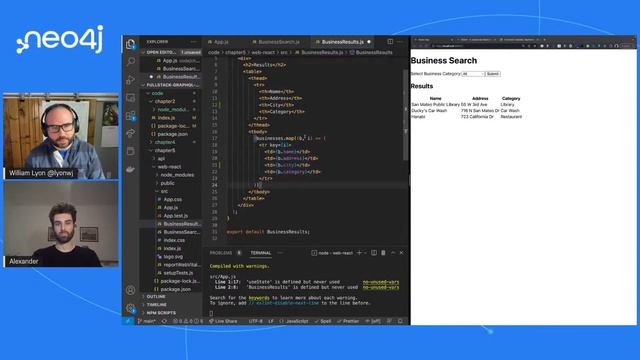Close the terminal panel
Image resolution: width=640 pixels, height=360 pixels.
pyautogui.click(x=402, y=253)
